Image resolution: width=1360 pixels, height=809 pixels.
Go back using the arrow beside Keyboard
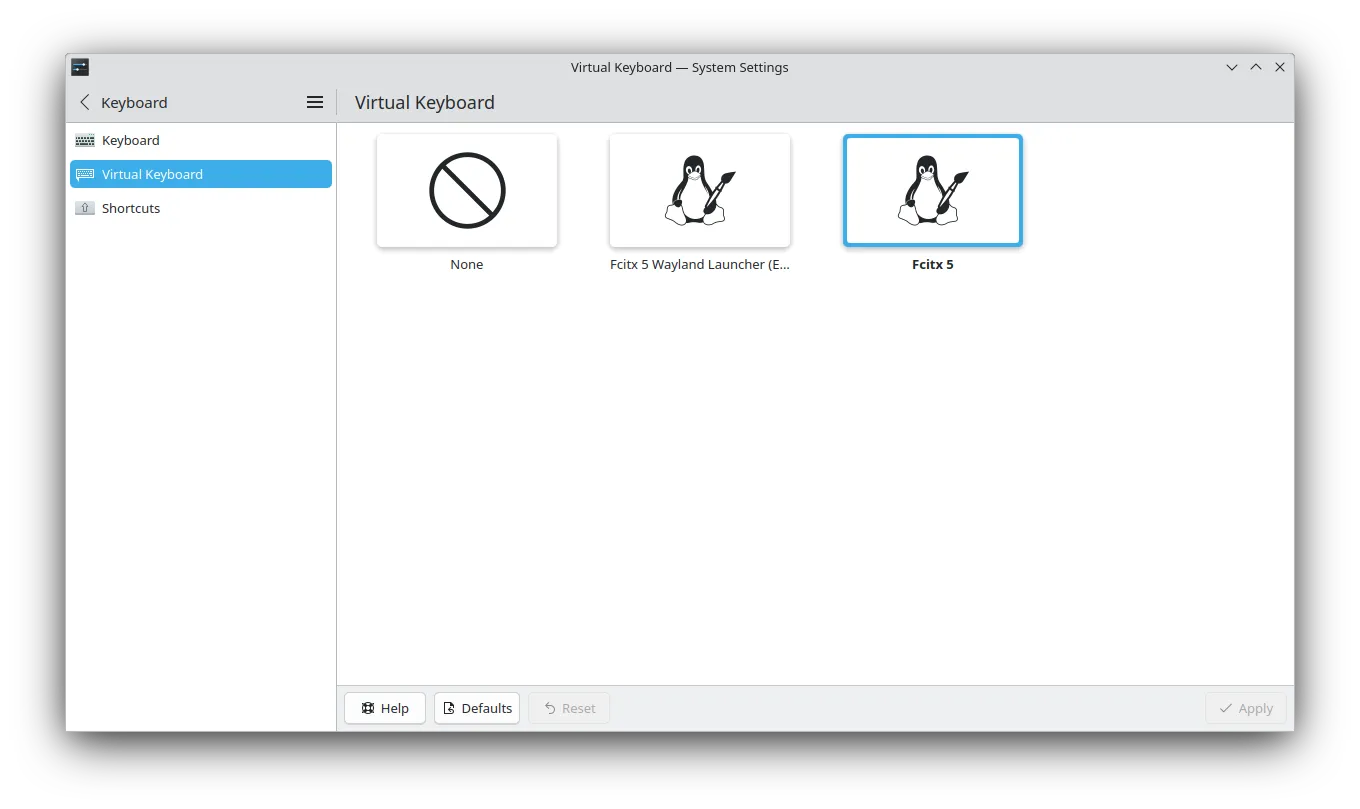85,102
